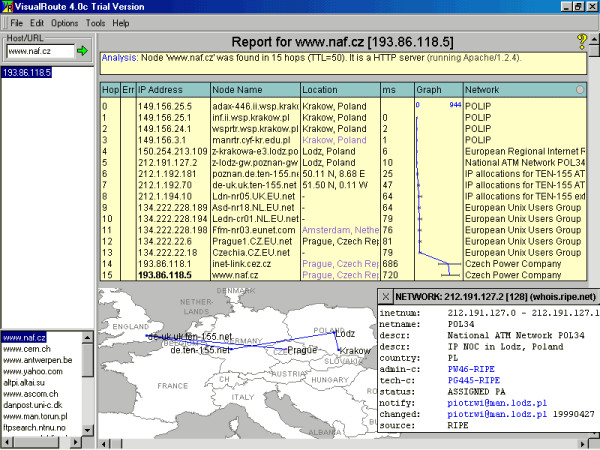Click the Hop column header
This screenshot has height=450, width=600.
[x=111, y=90]
